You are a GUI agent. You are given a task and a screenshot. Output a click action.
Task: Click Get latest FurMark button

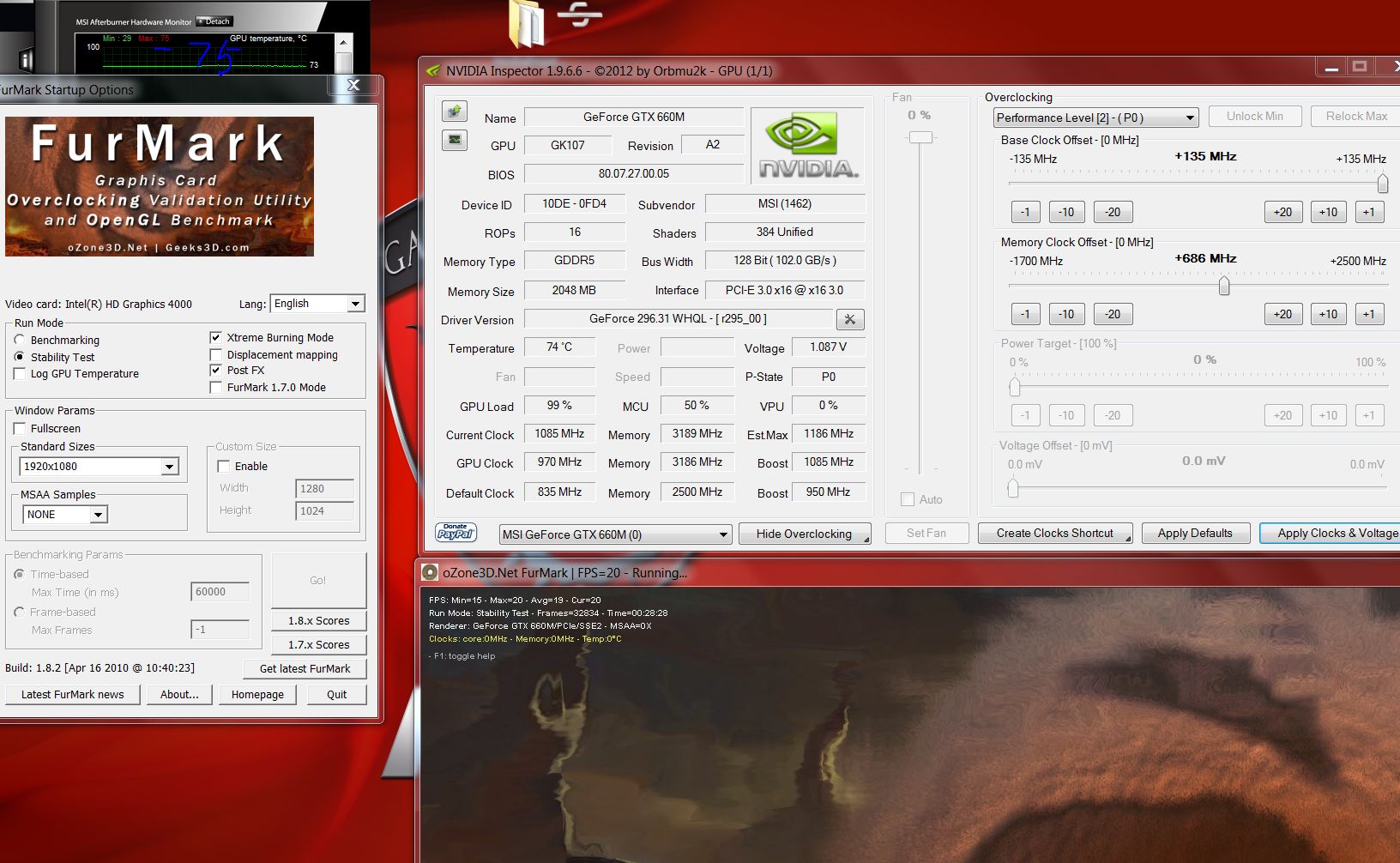305,668
